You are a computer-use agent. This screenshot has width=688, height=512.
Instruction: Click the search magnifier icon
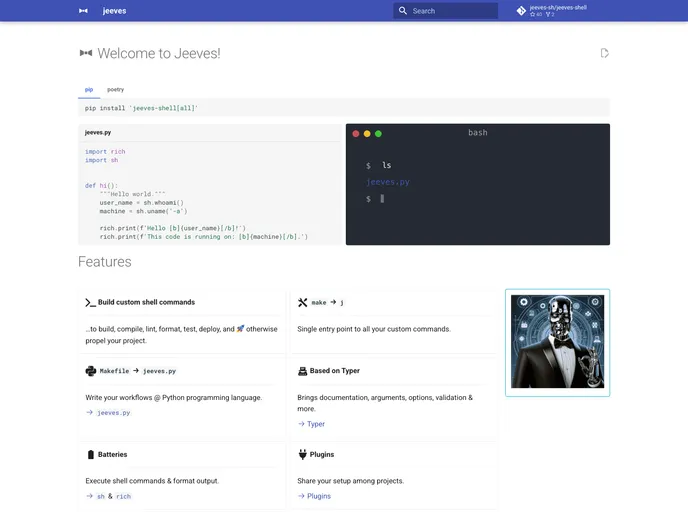(x=403, y=11)
